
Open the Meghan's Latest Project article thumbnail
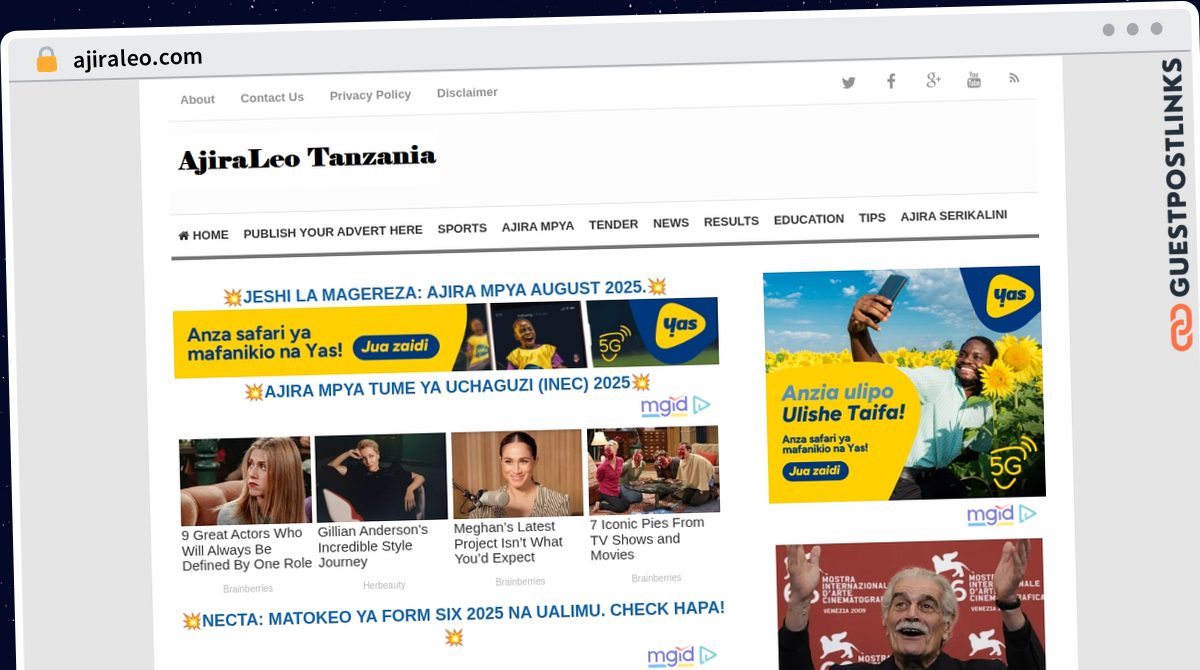click(517, 473)
